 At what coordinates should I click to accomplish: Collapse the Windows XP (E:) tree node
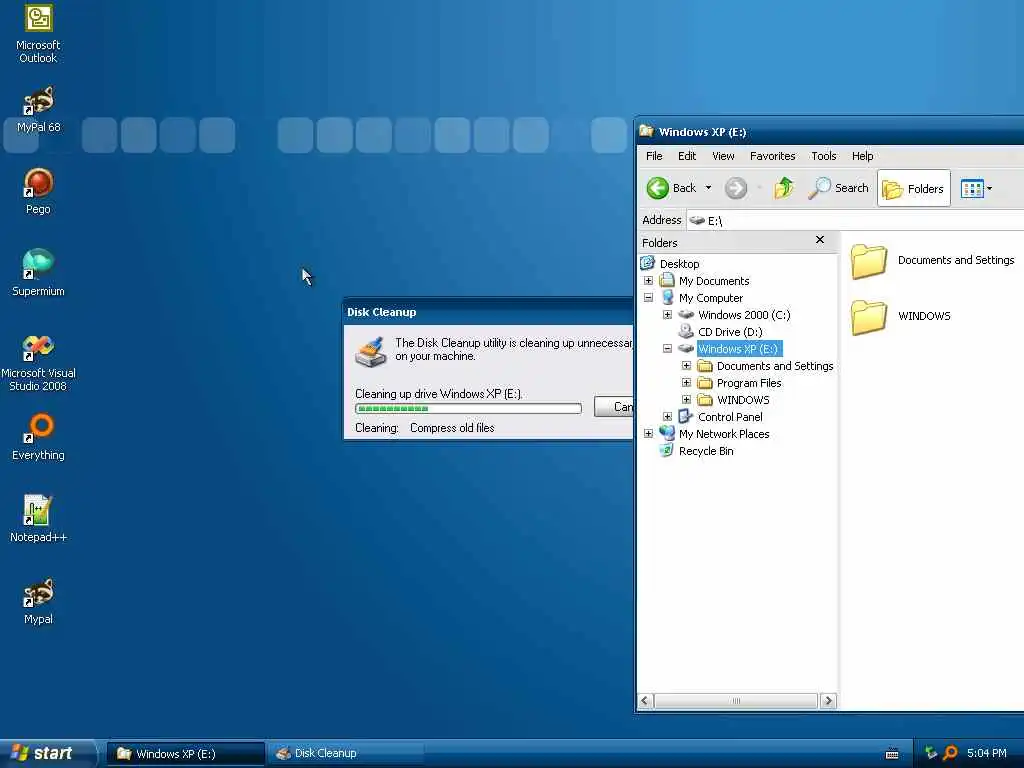click(x=667, y=349)
